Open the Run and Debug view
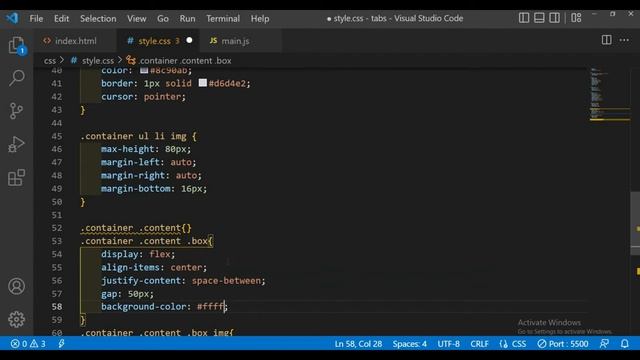Image resolution: width=640 pixels, height=360 pixels. tap(16, 144)
